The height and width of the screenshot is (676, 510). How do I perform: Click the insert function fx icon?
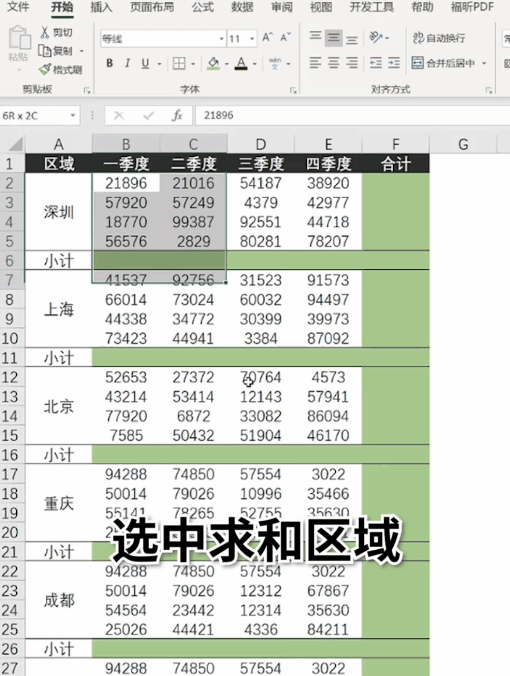click(177, 116)
